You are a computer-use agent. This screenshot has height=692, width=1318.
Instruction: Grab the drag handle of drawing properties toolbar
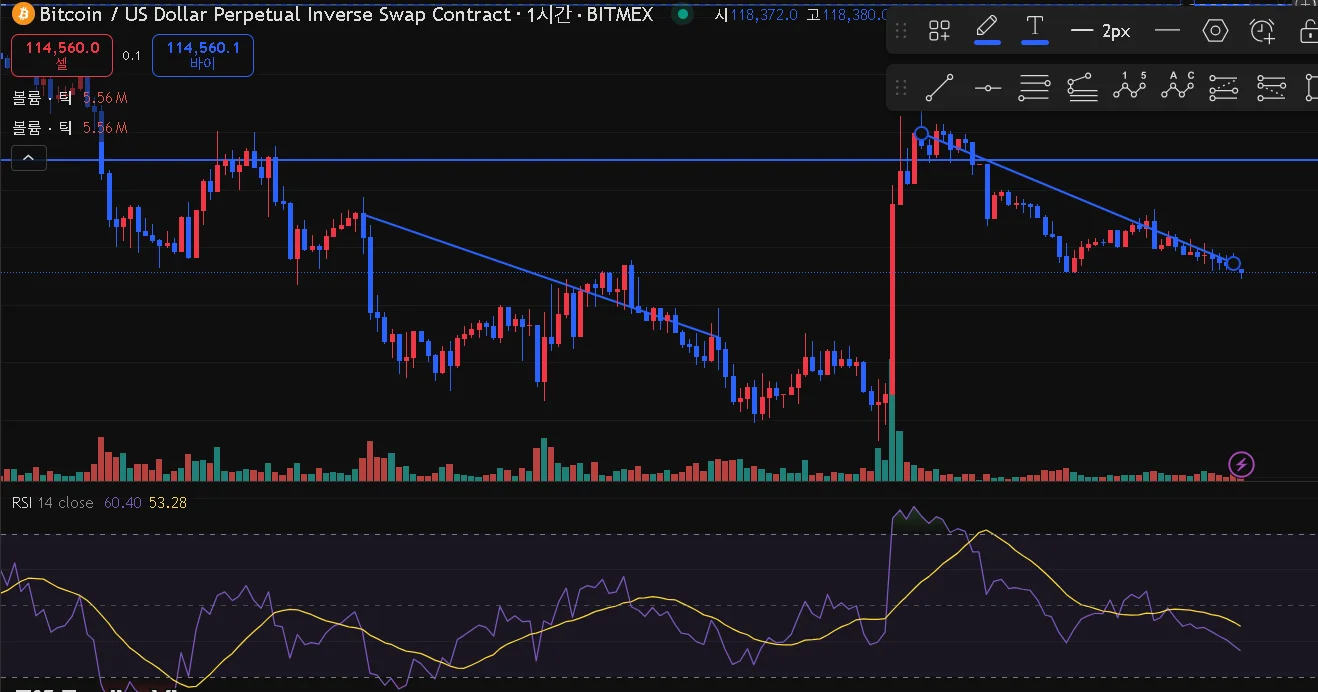(x=901, y=31)
